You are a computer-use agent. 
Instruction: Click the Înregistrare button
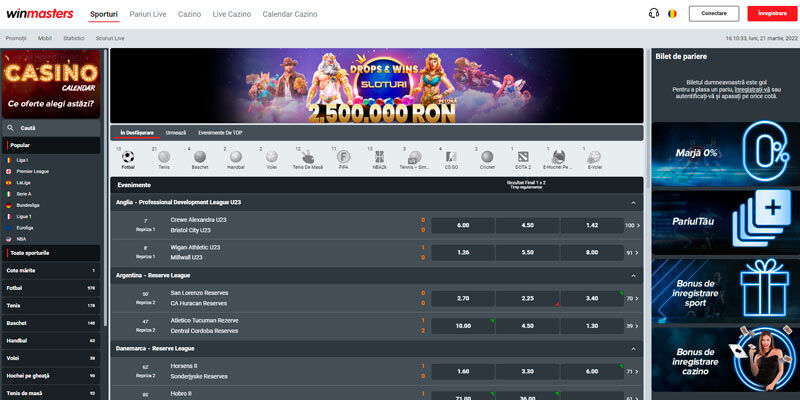click(772, 14)
